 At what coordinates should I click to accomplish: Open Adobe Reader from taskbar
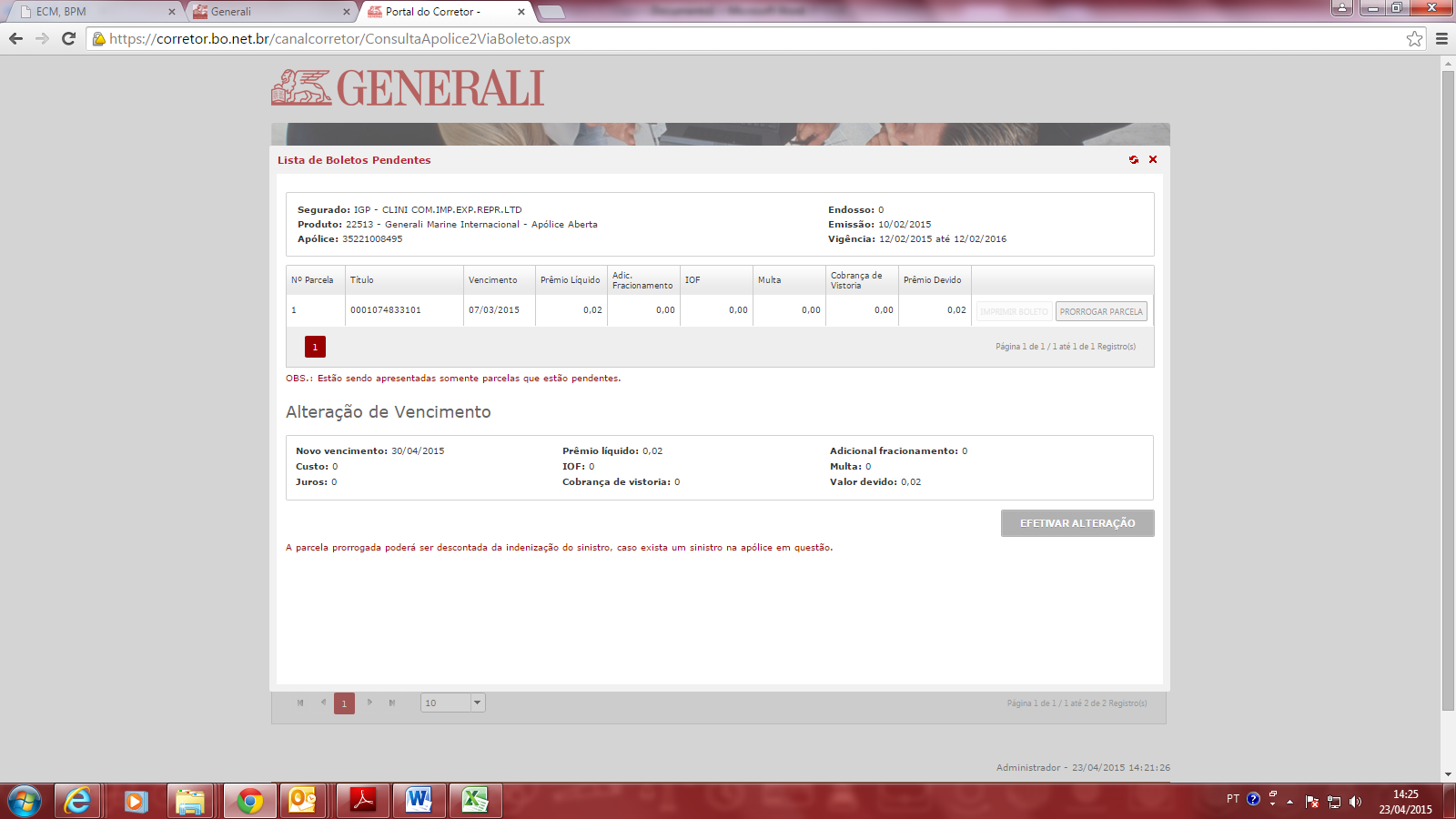[363, 801]
